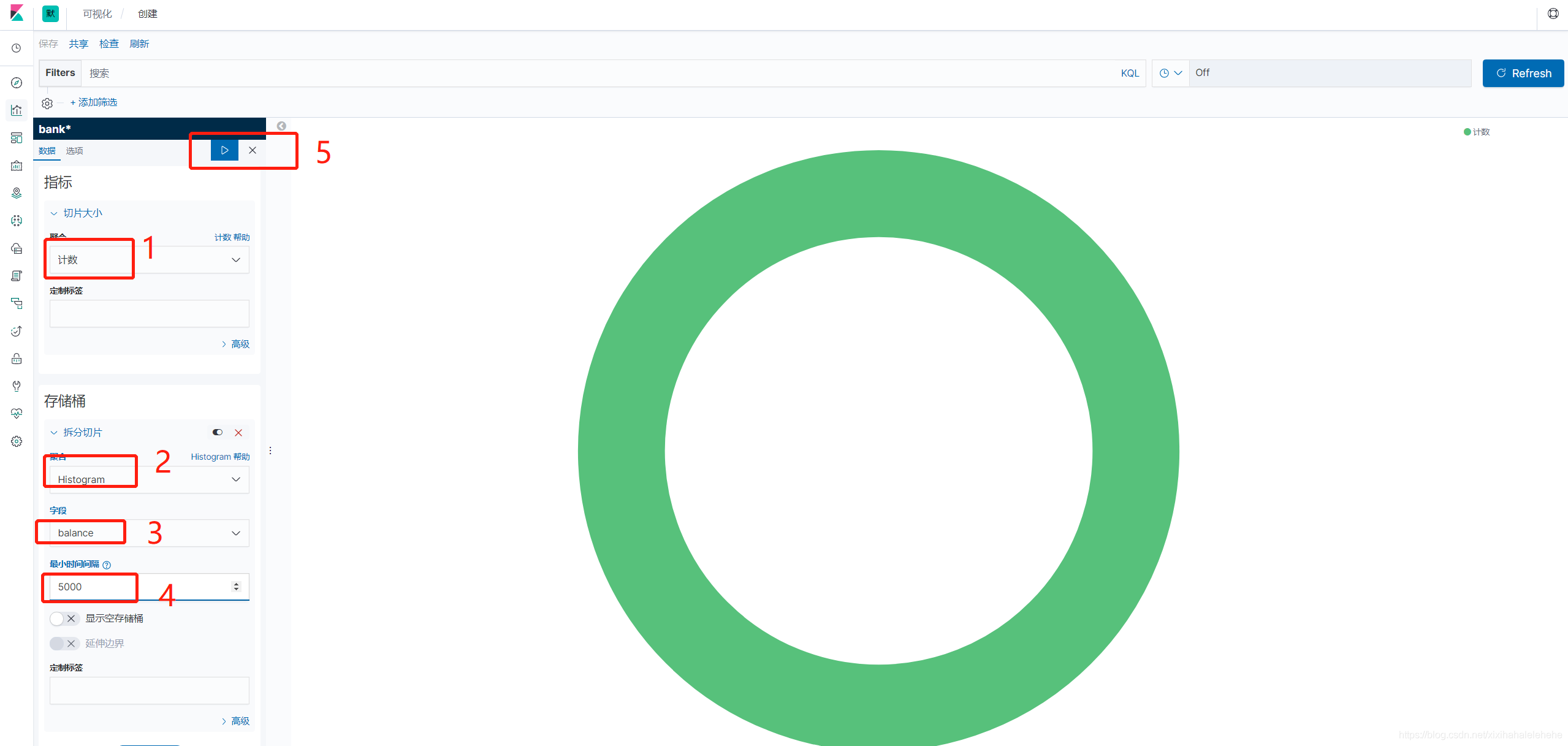Viewport: 1568px width, 746px height.
Task: Switch to the 数据 tab
Action: (x=47, y=150)
